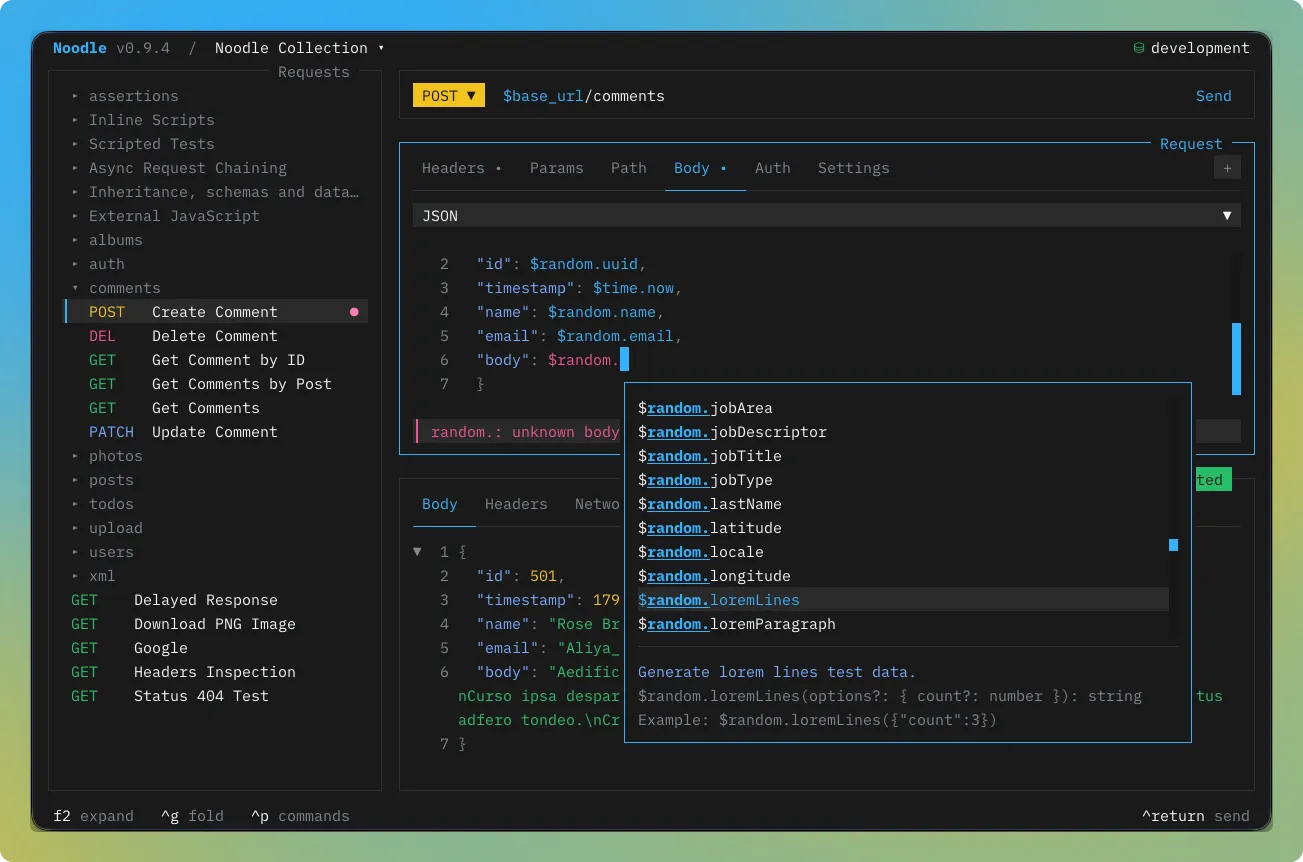Open the POST method dropdown
The width and height of the screenshot is (1303, 862).
point(448,96)
